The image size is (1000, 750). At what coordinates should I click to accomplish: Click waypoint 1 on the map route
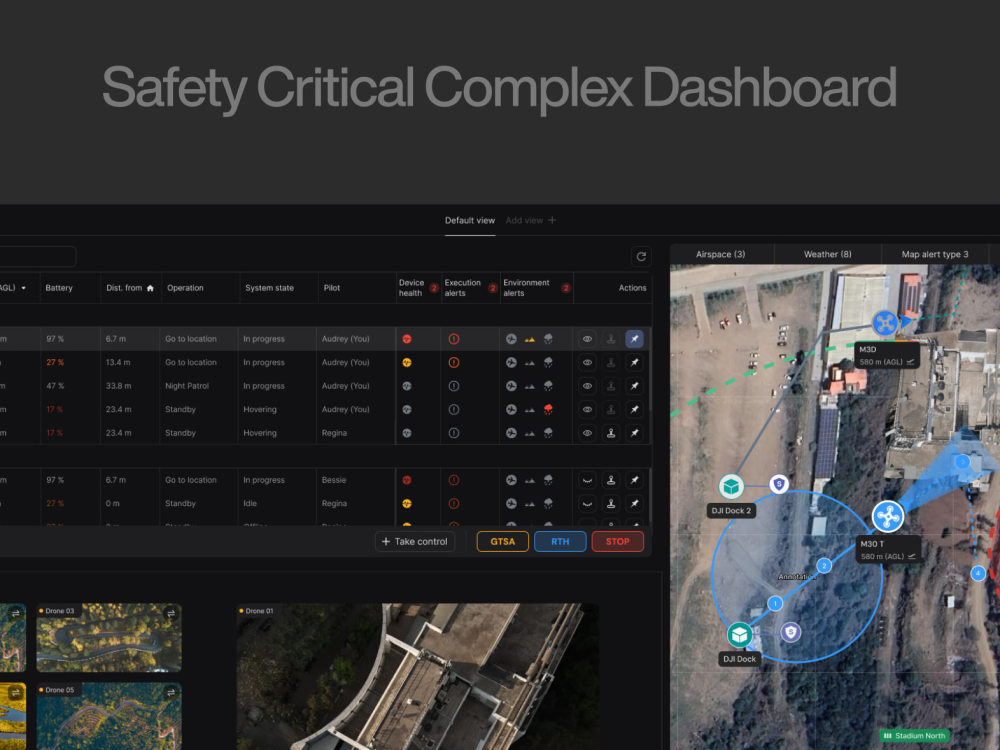(x=775, y=603)
